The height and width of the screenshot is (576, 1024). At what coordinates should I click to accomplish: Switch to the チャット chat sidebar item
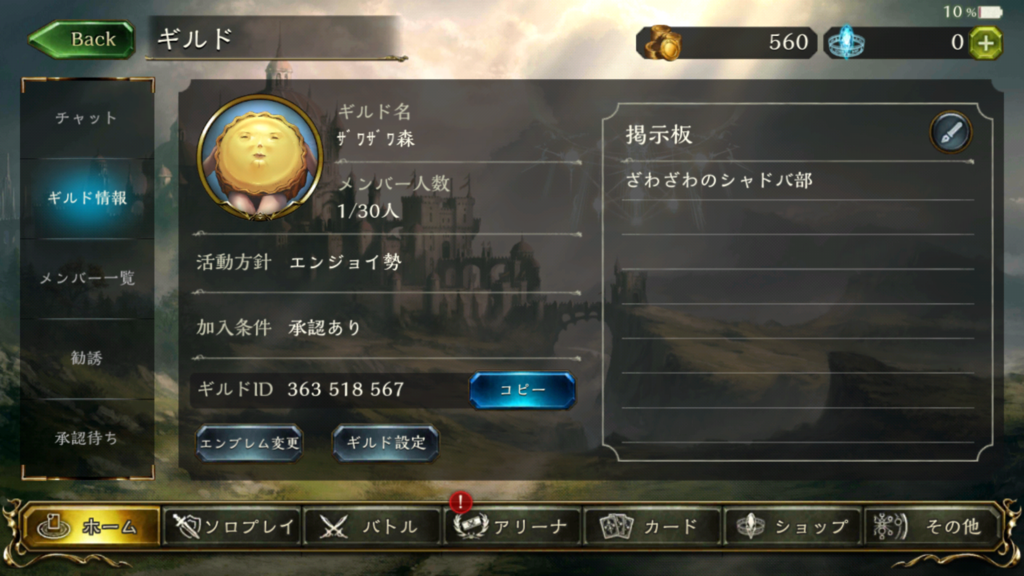point(88,118)
